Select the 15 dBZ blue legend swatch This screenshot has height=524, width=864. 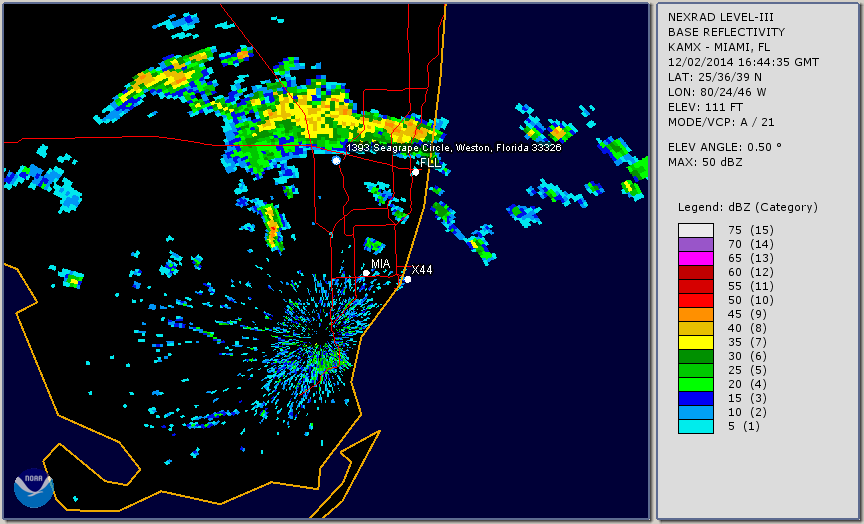click(x=696, y=398)
